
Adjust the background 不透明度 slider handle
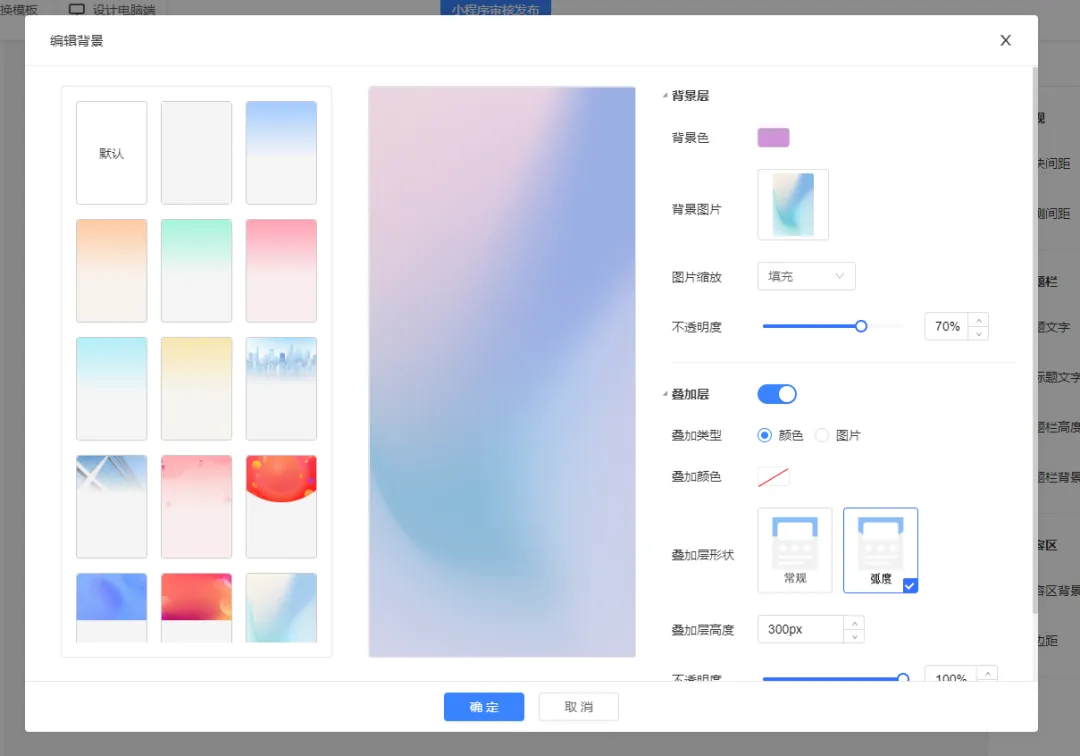[861, 326]
